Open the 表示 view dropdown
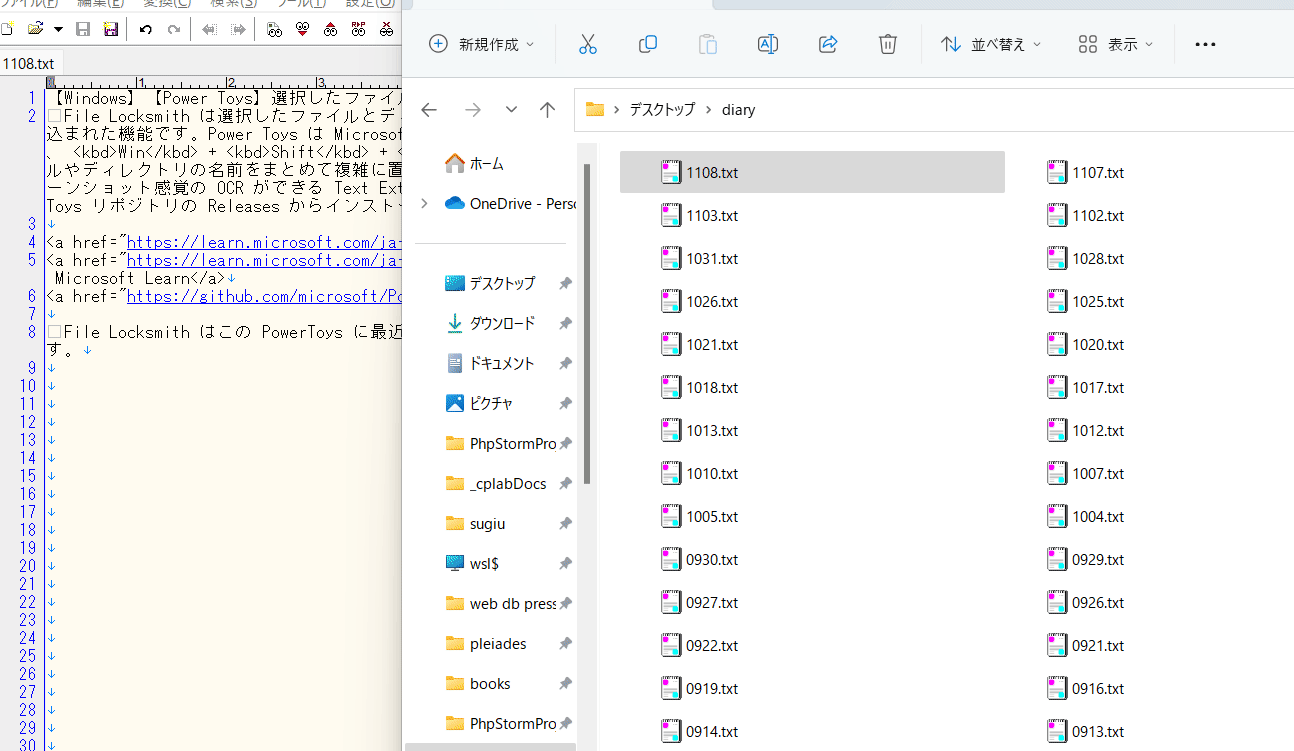Screen dimensions: 1294x751 click(x=1116, y=44)
